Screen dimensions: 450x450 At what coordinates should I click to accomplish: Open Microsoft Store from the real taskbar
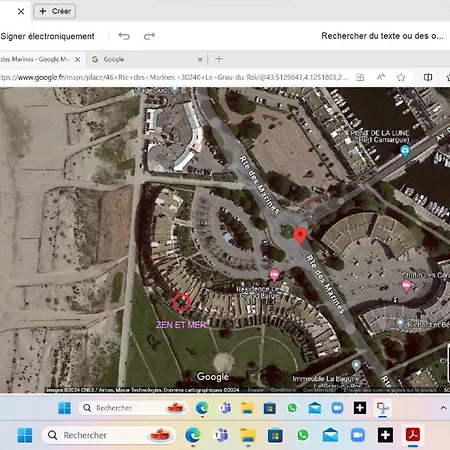click(x=275, y=435)
